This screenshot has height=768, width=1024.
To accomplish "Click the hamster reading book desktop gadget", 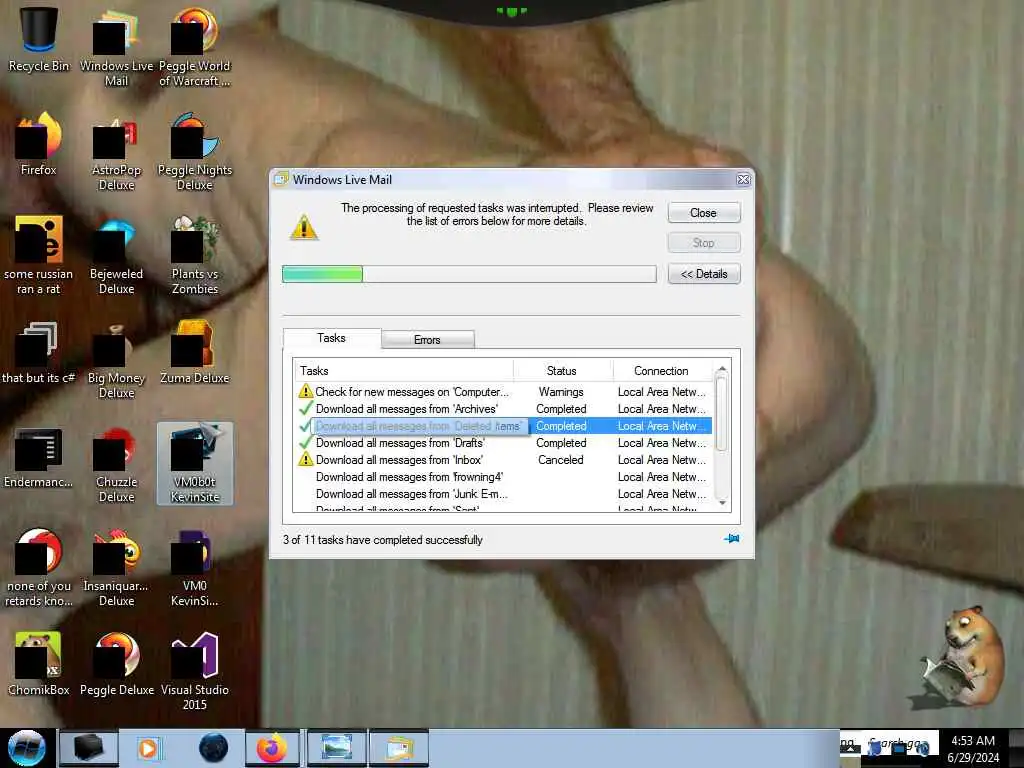I will pos(962,656).
